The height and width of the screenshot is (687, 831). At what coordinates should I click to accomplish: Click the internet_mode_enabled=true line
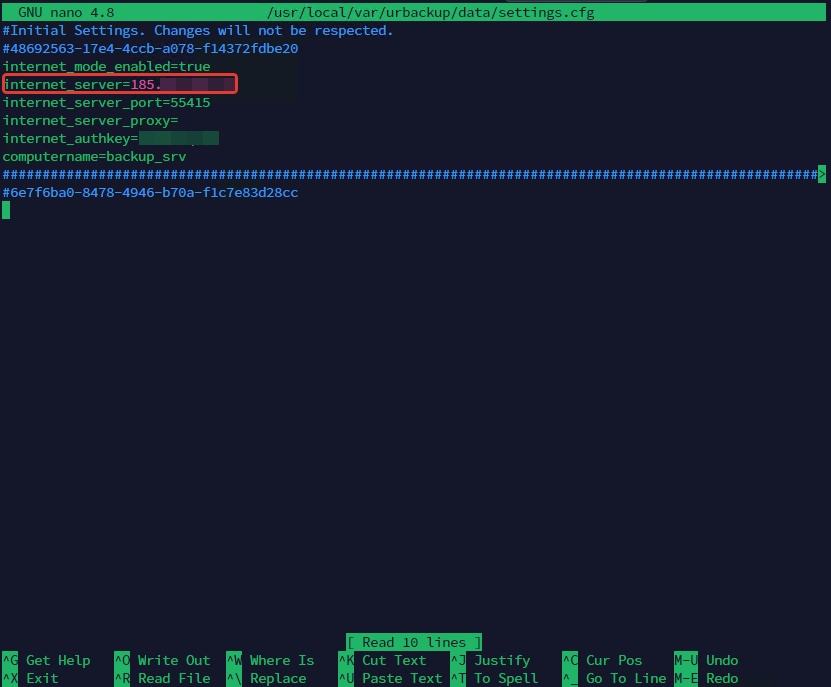click(x=106, y=66)
